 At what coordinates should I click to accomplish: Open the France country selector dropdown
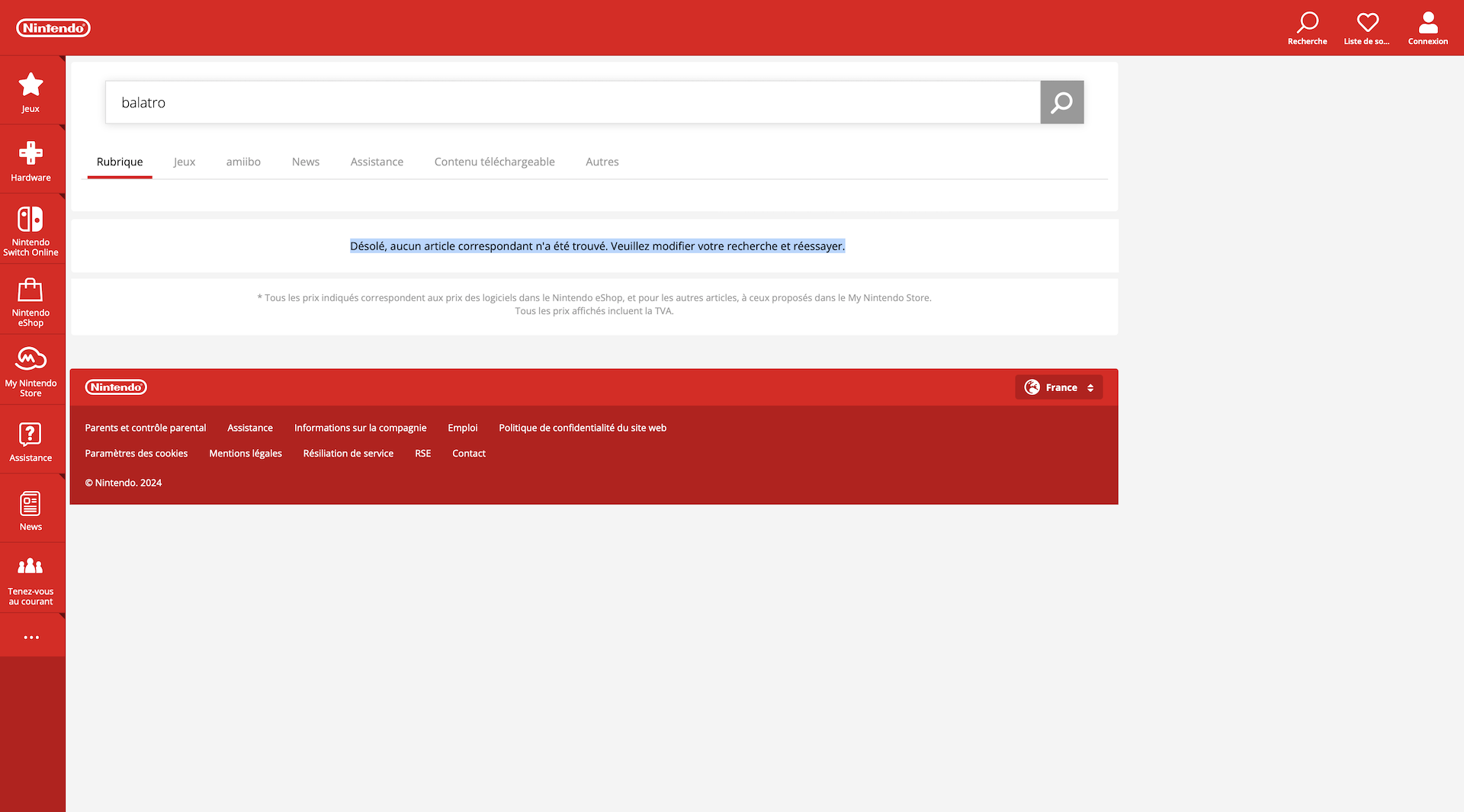[x=1058, y=387]
